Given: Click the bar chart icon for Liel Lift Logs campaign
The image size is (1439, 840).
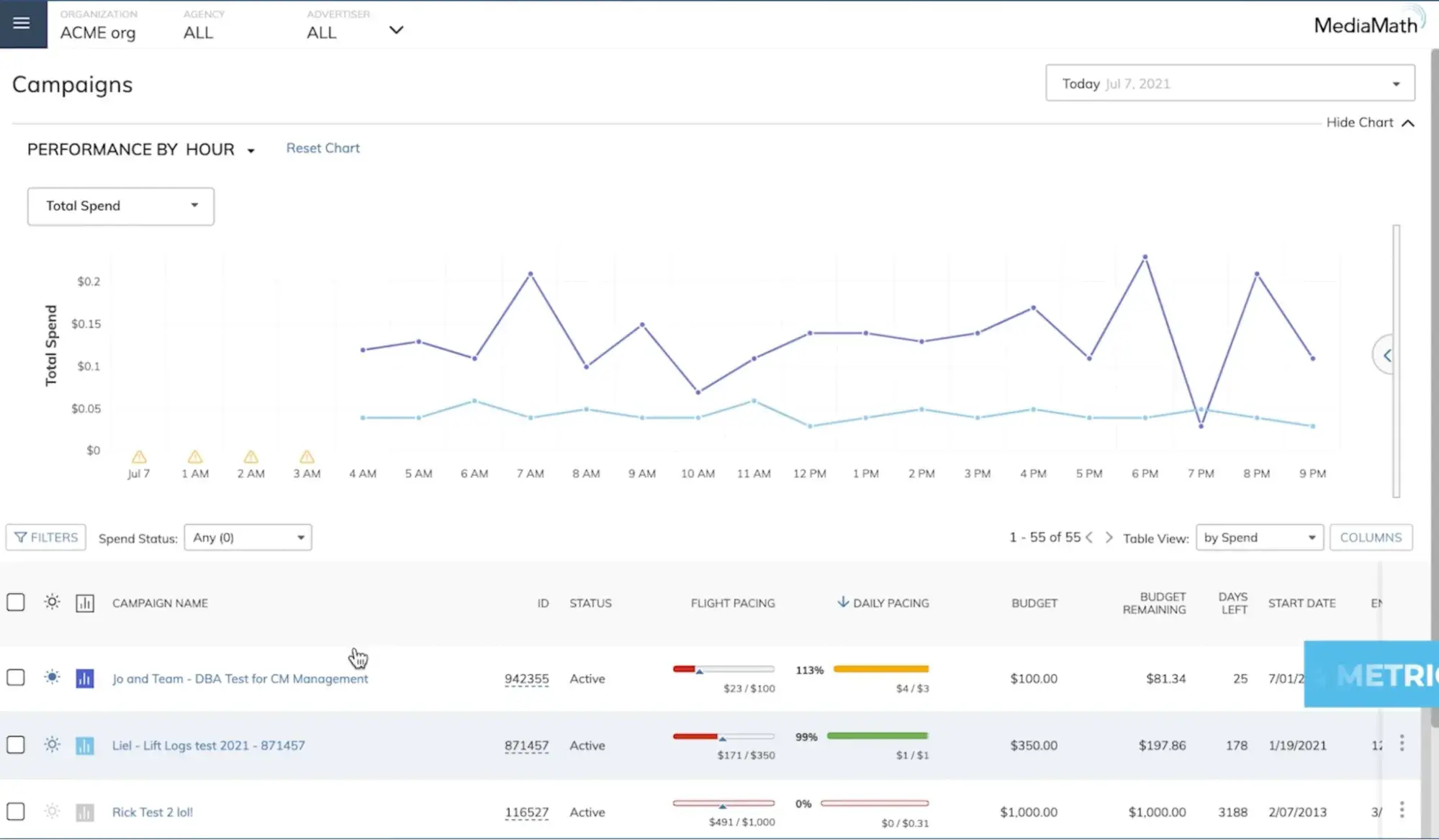Looking at the screenshot, I should 85,745.
